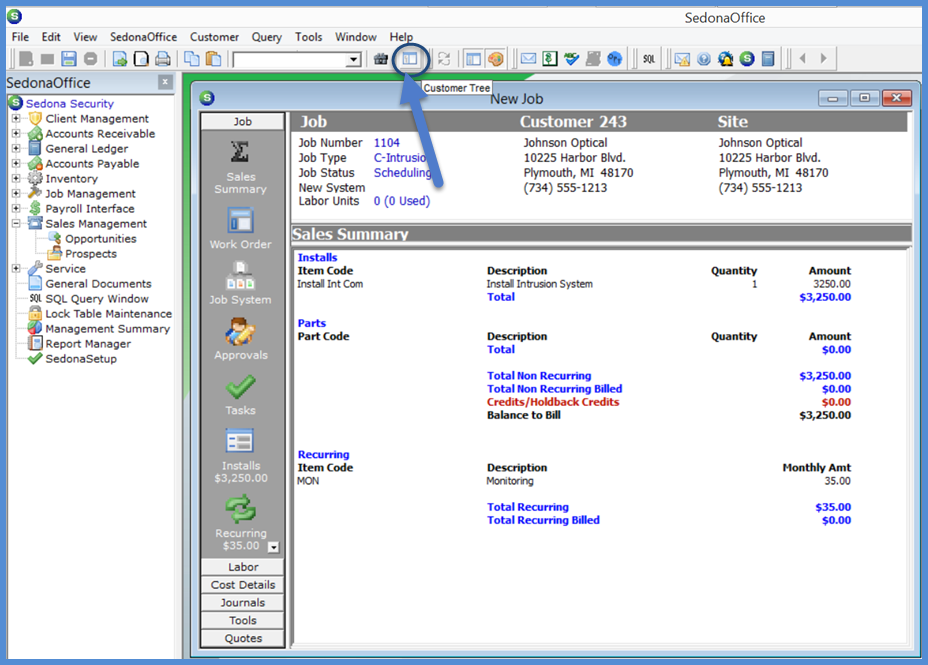Viewport: 928px width, 665px height.
Task: Expand the Inventory tree node
Action: tap(16, 178)
